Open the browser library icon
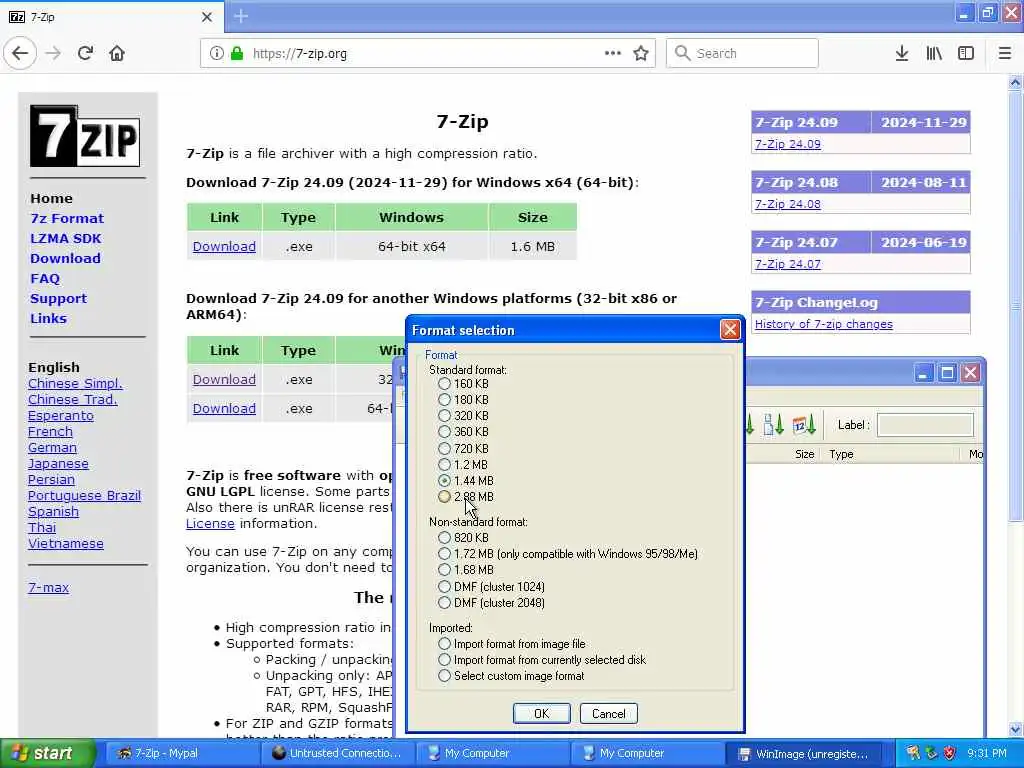 pyautogui.click(x=934, y=54)
